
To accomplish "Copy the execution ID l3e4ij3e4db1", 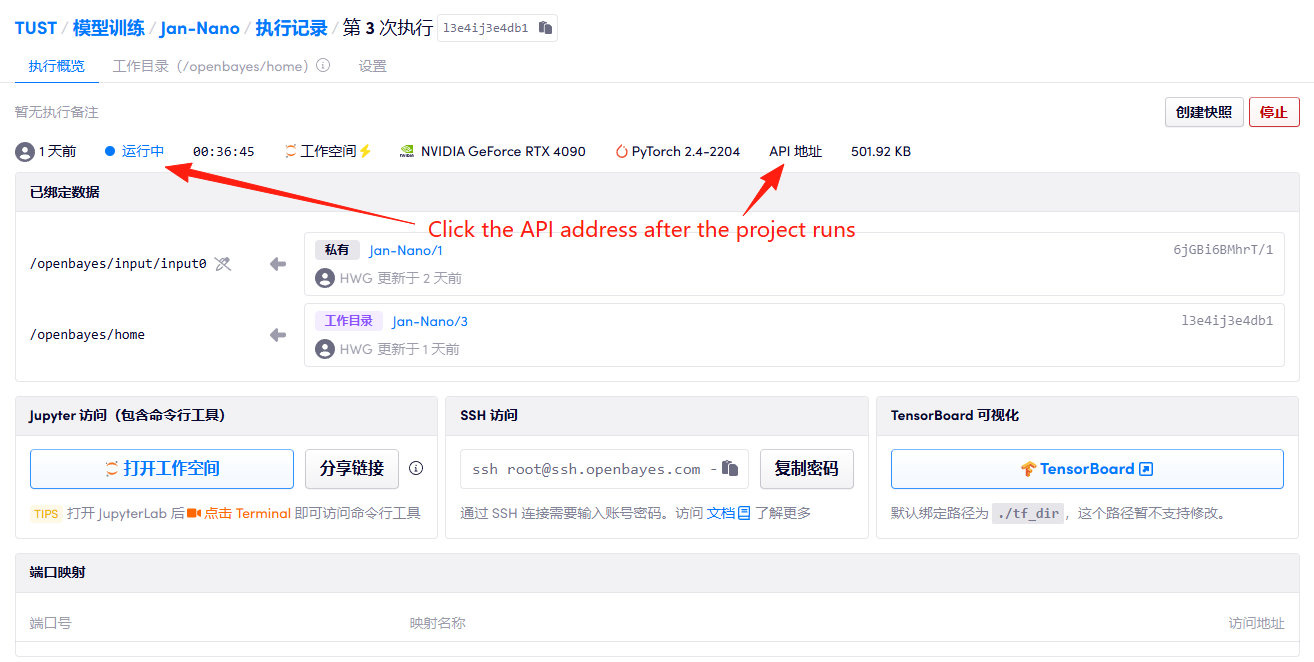I will [x=545, y=28].
